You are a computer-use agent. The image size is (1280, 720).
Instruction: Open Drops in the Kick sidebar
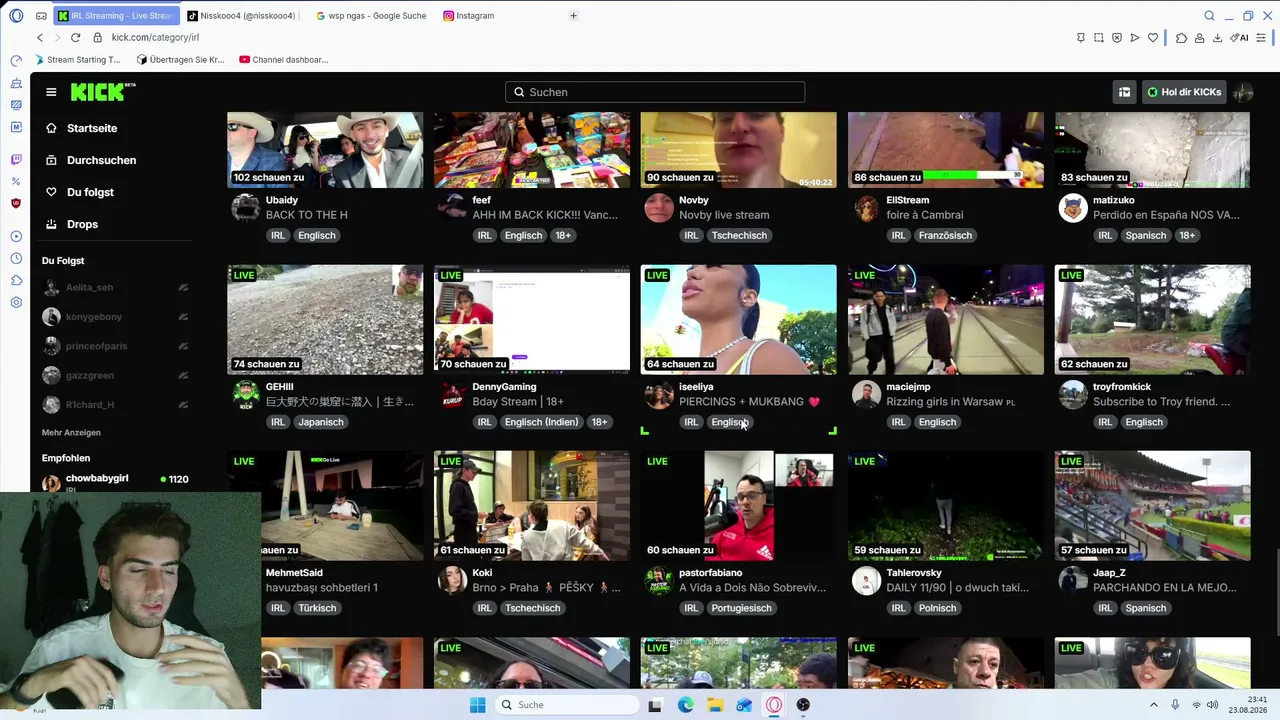click(x=82, y=224)
